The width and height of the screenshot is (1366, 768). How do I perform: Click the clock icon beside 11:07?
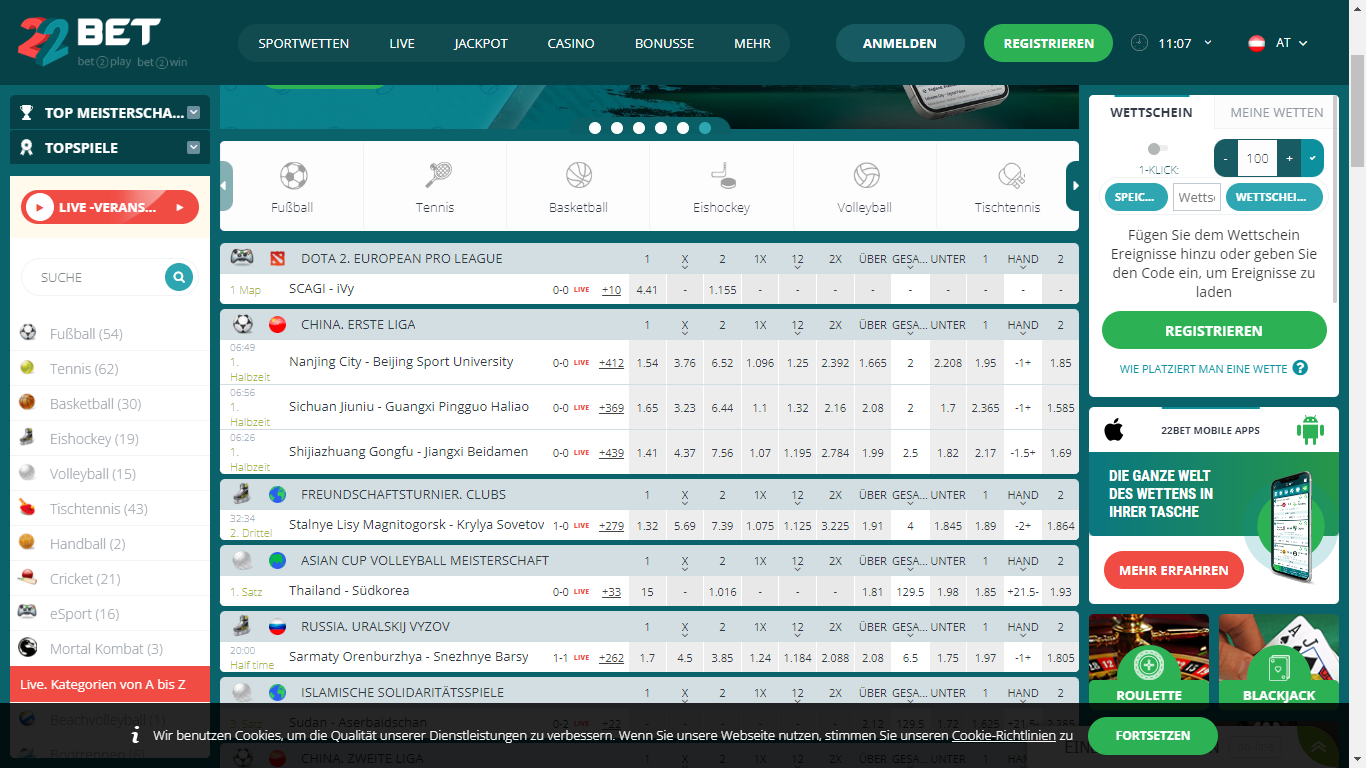point(1139,43)
